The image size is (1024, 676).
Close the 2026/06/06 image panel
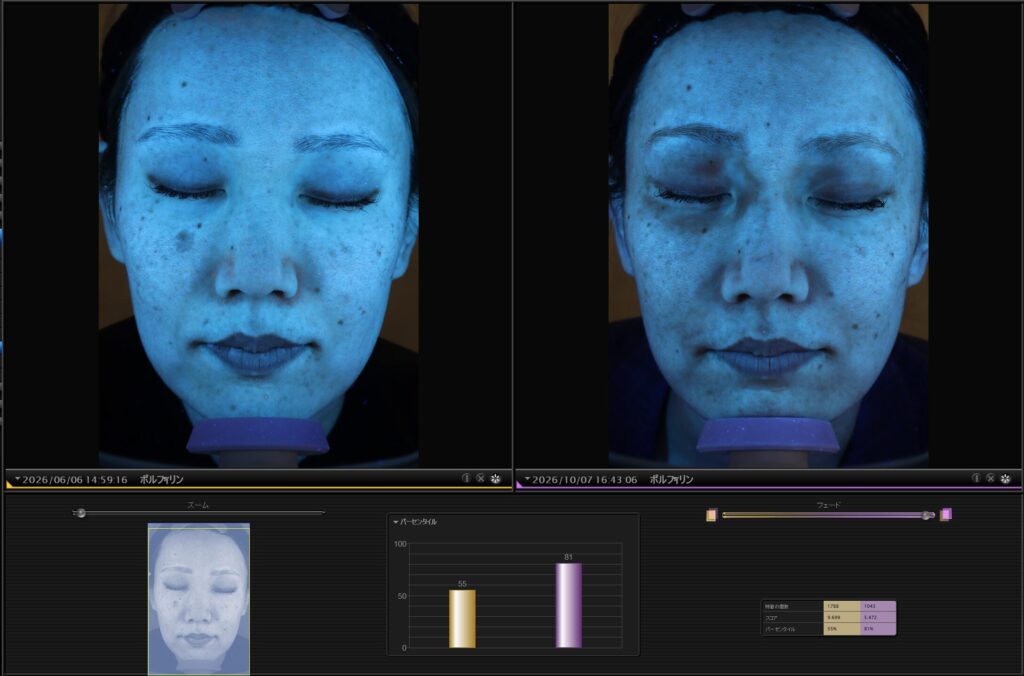[x=480, y=478]
